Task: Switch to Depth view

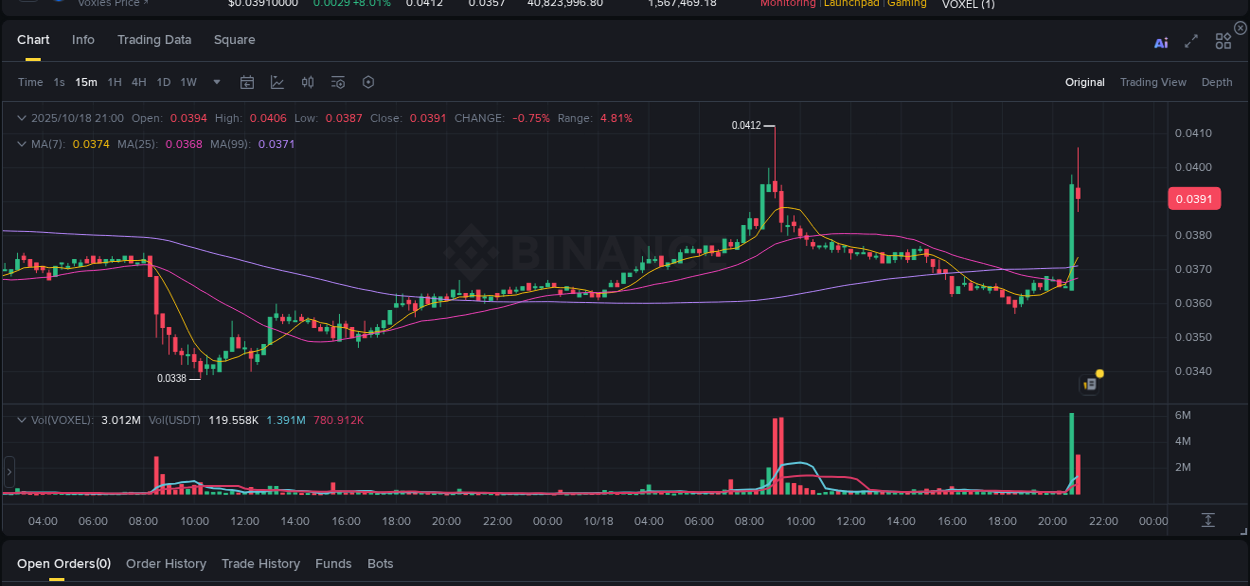Action: click(1217, 82)
